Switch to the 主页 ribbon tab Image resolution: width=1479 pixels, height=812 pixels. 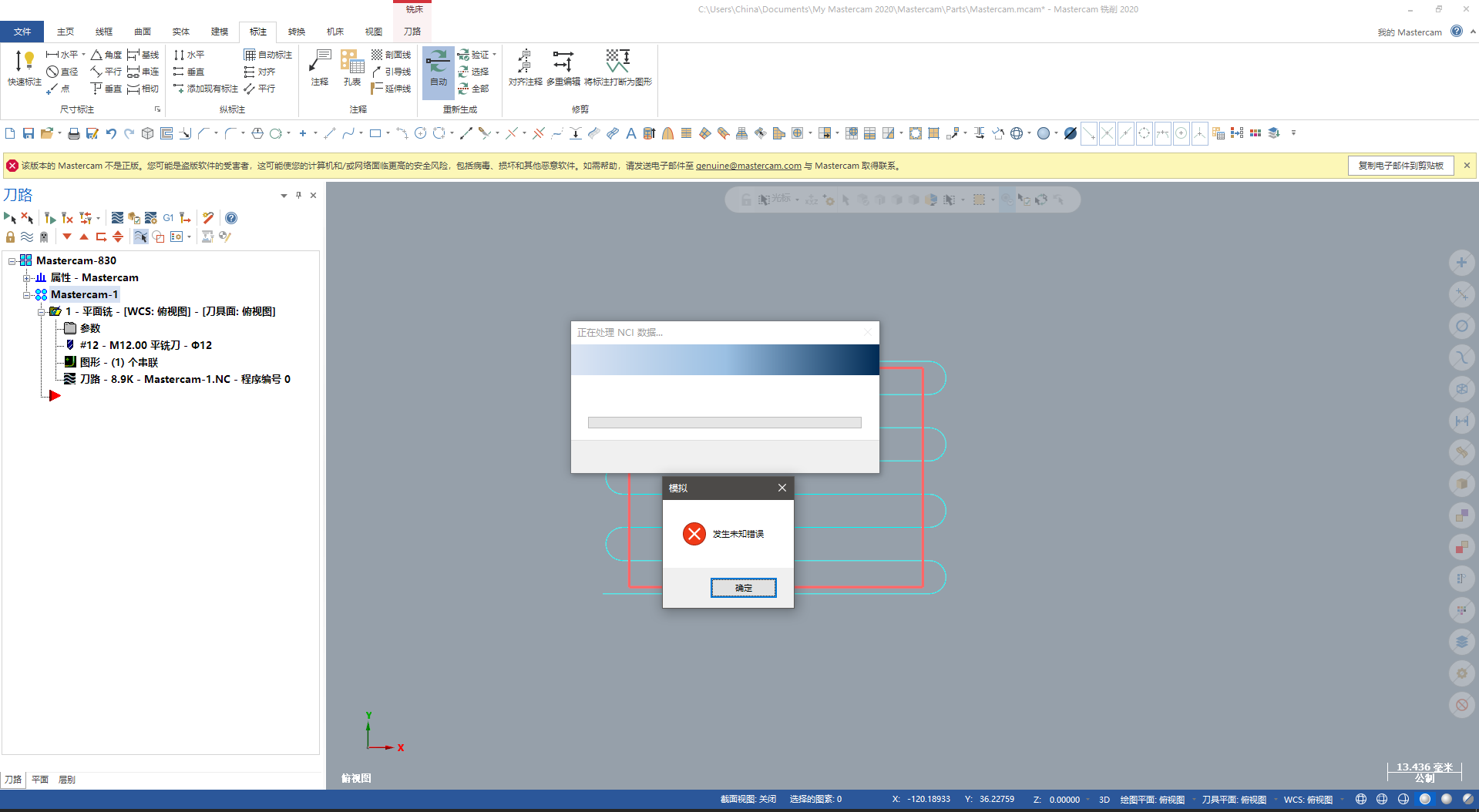pos(66,32)
